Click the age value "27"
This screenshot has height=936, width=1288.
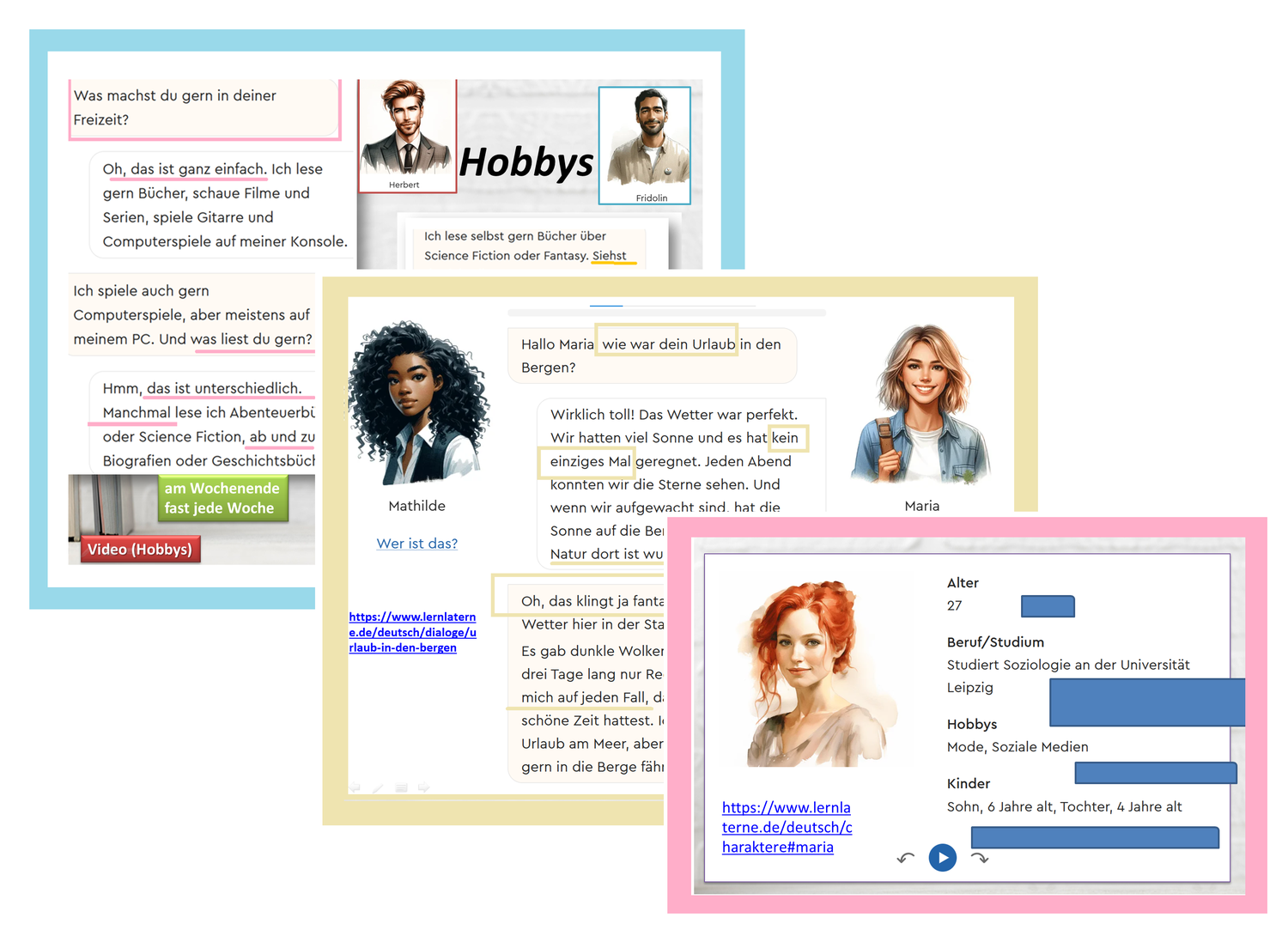coord(955,605)
